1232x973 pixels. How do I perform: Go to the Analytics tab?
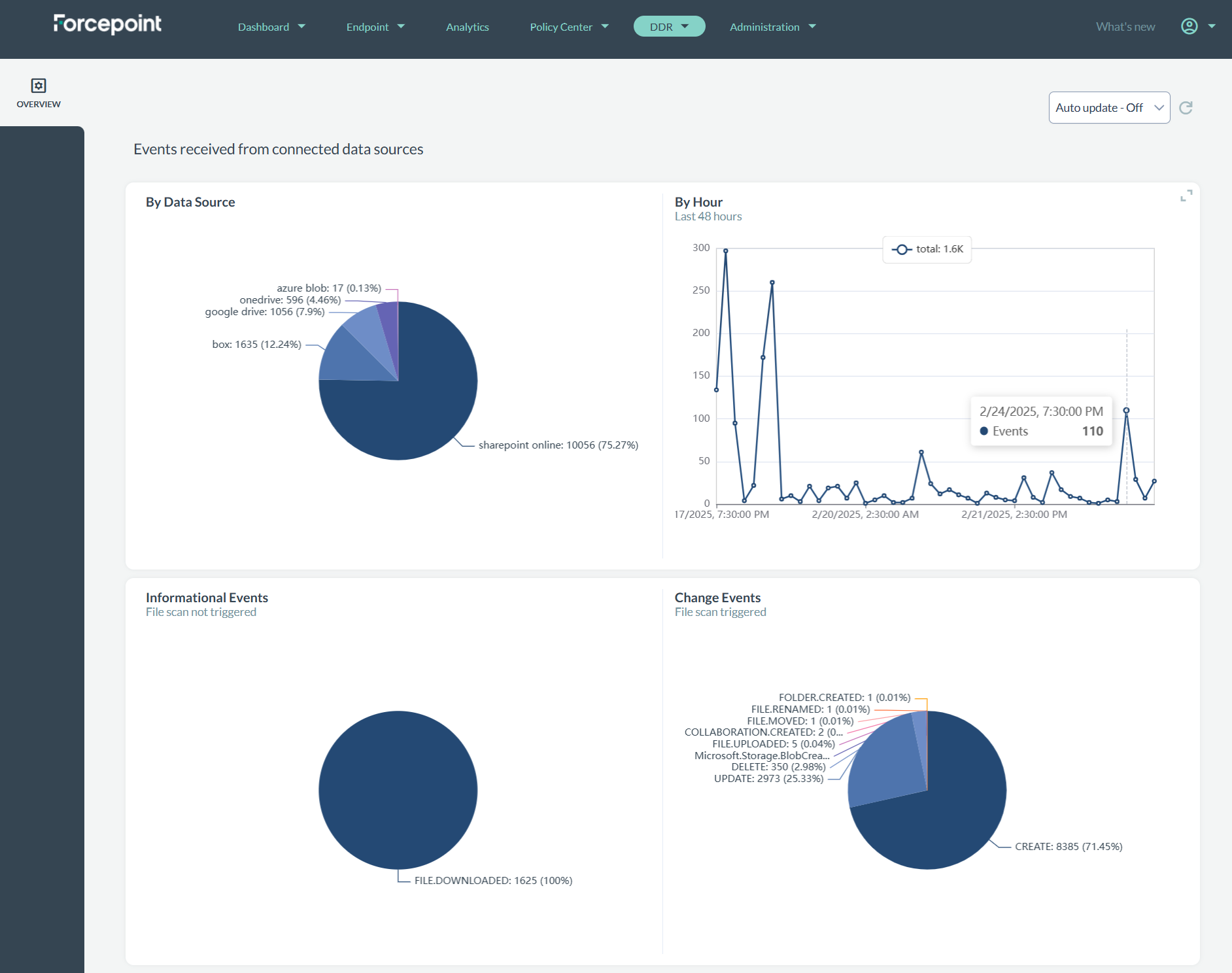pyautogui.click(x=467, y=27)
